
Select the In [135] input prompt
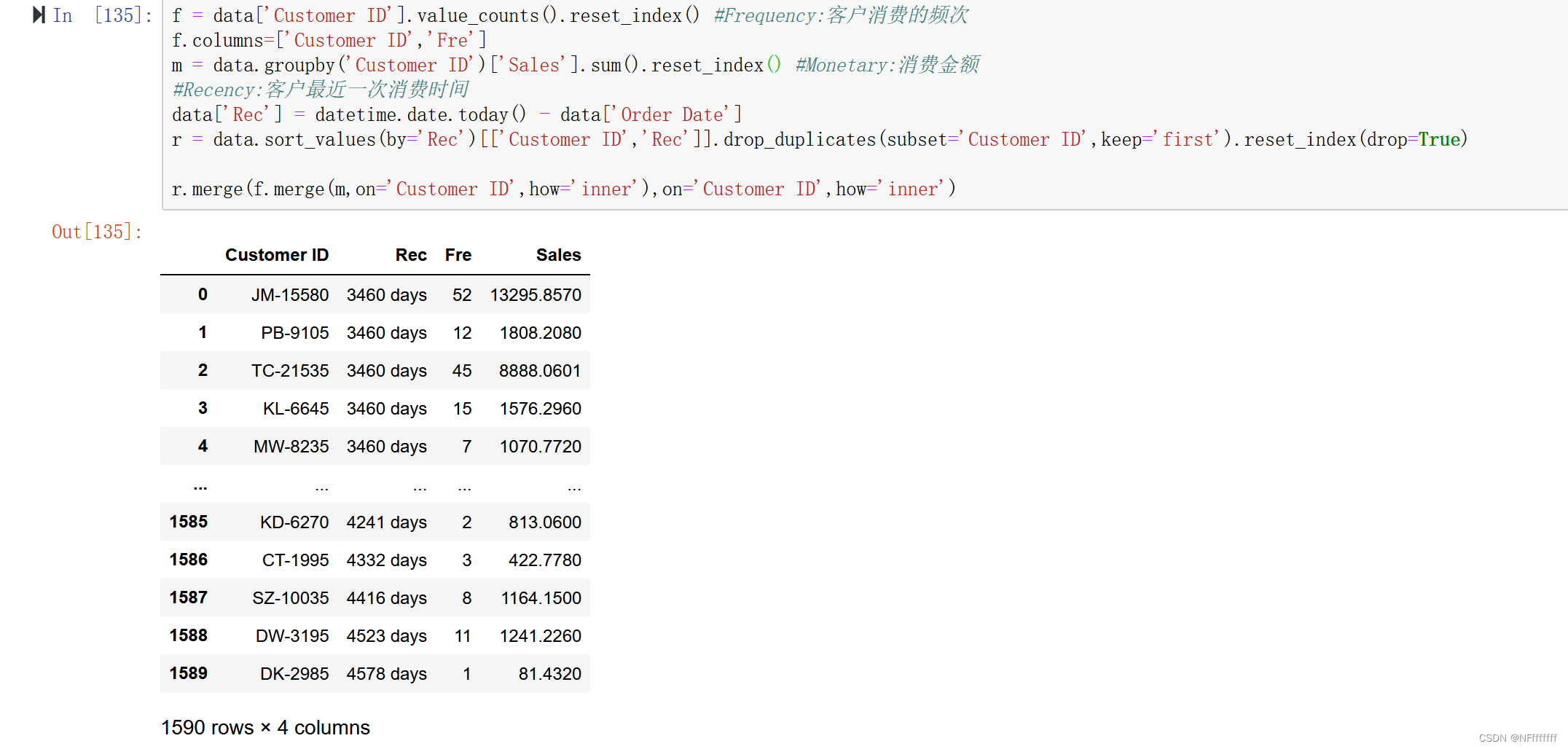click(x=103, y=15)
